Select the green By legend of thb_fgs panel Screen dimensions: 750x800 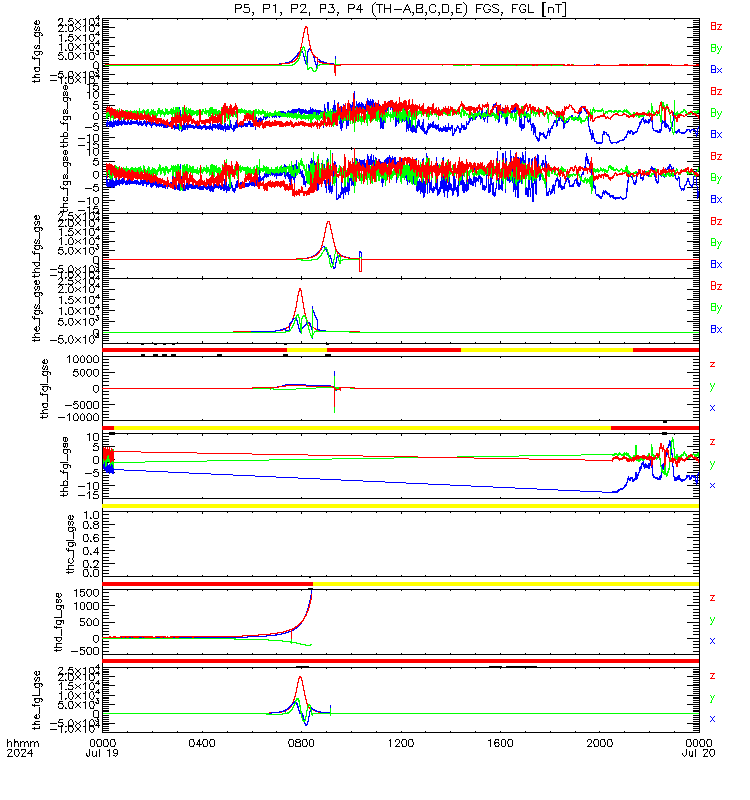pyautogui.click(x=716, y=113)
